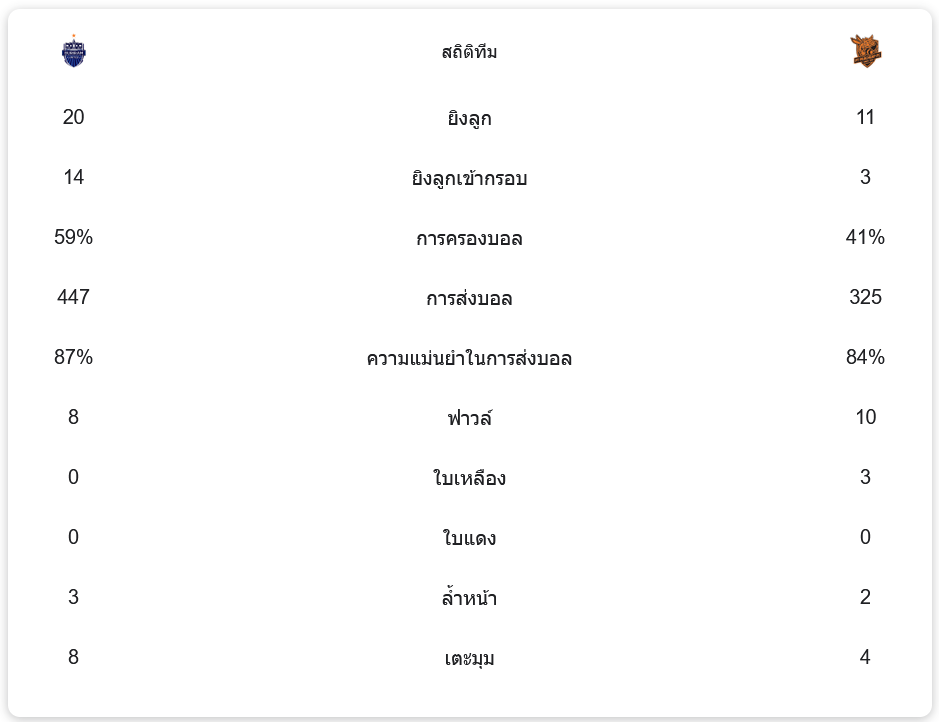Select the "ยิงลูกเข้ากรอบ" stat label
This screenshot has width=939, height=722.
(469, 179)
